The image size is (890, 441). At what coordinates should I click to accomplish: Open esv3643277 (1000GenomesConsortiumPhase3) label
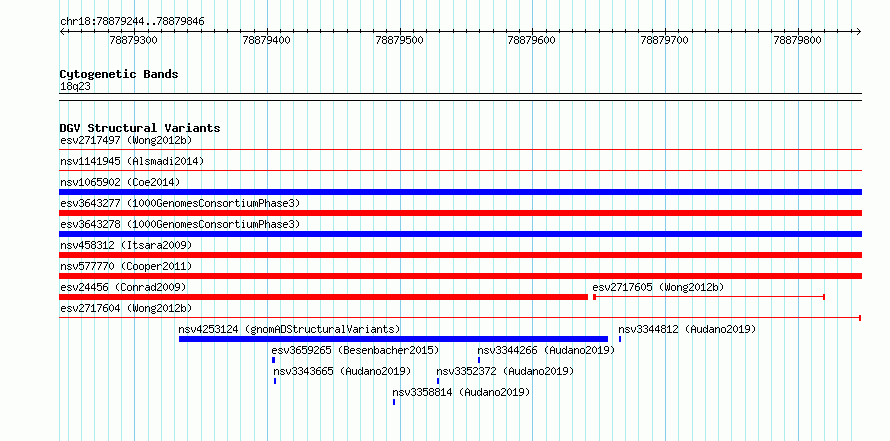coord(180,203)
